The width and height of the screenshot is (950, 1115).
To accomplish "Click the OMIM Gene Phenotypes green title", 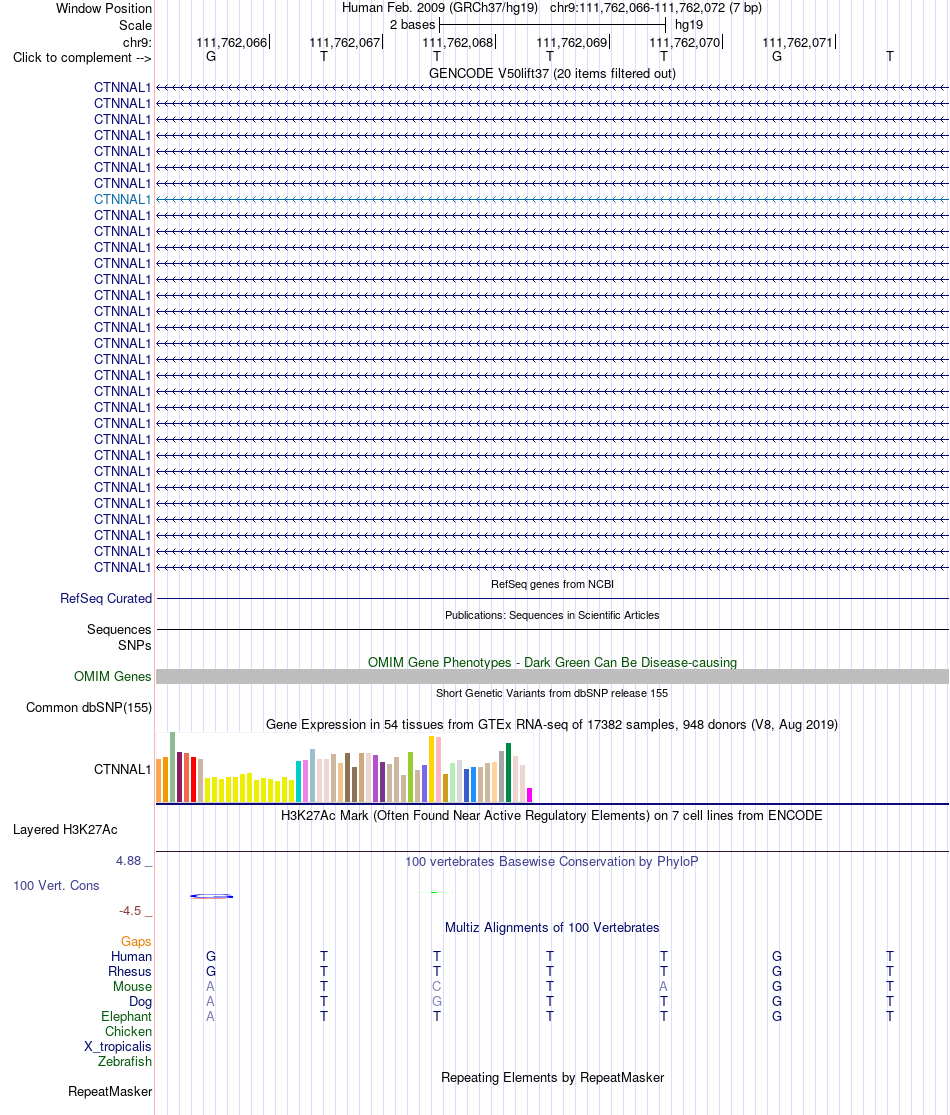I will tap(553, 663).
